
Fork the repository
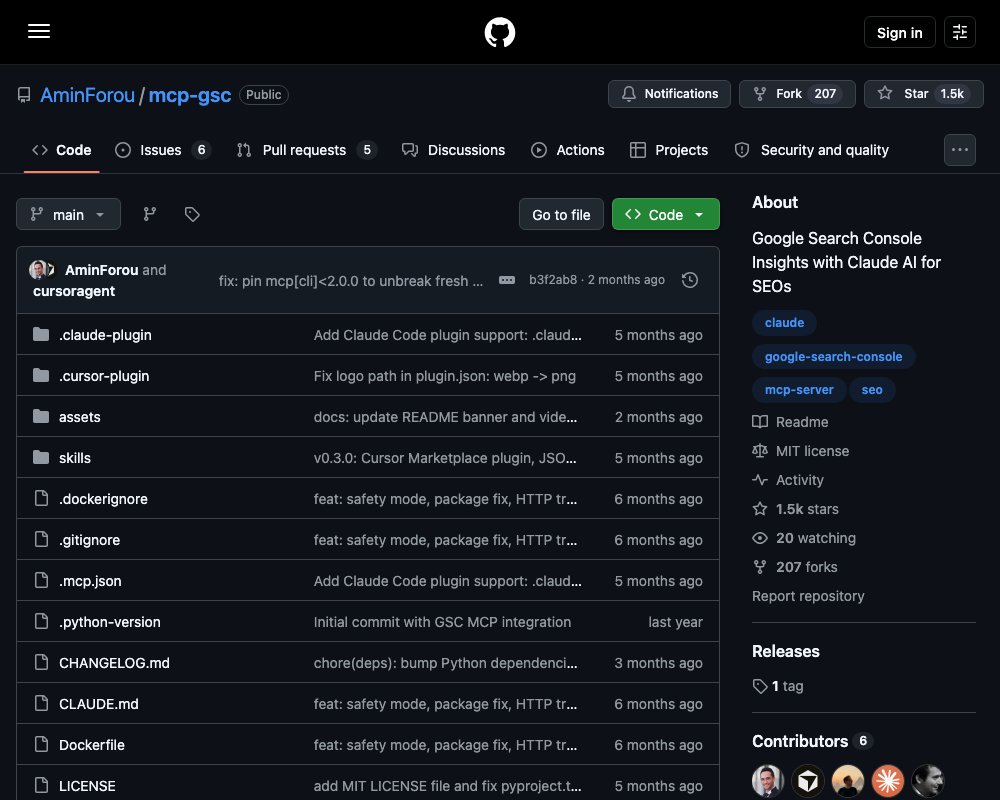pyautogui.click(x=797, y=94)
